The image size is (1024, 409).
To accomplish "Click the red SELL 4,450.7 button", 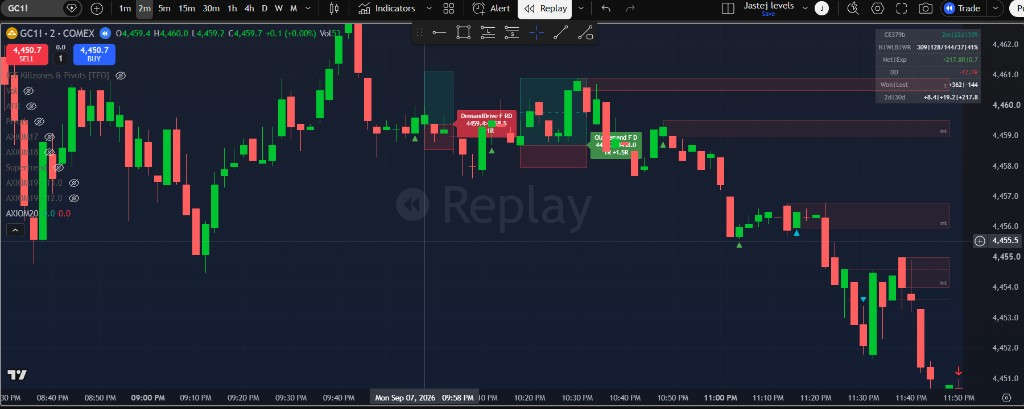I will [27, 54].
